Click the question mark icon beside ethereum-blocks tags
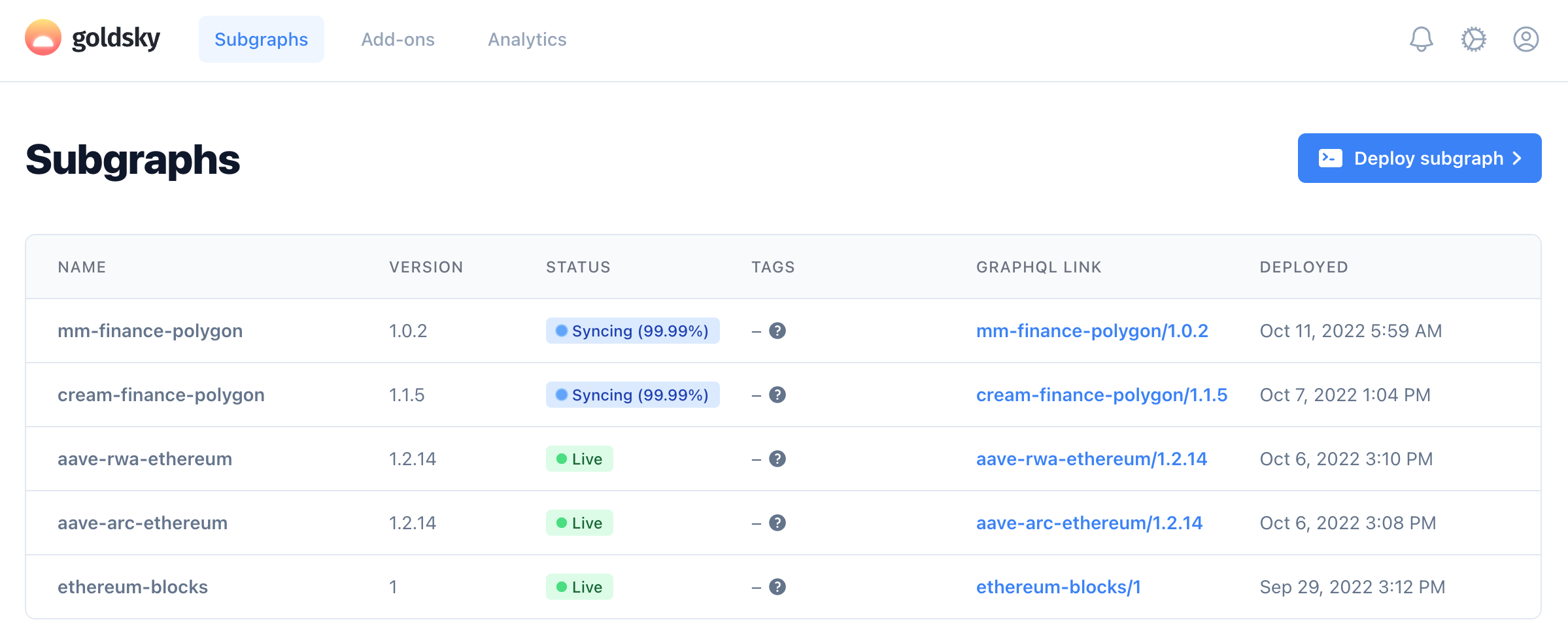The width and height of the screenshot is (1568, 639). (777, 587)
